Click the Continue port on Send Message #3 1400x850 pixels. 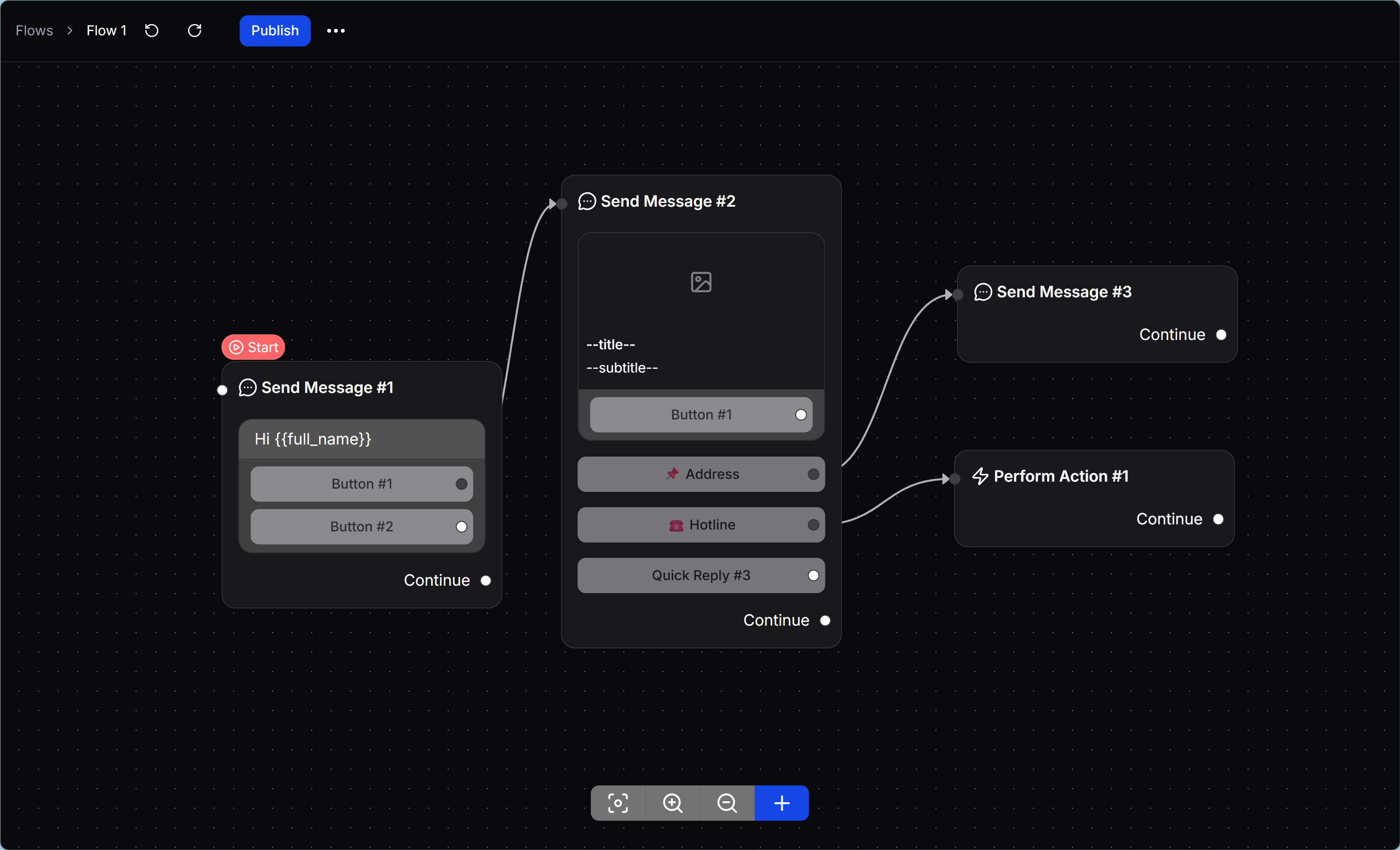1222,335
